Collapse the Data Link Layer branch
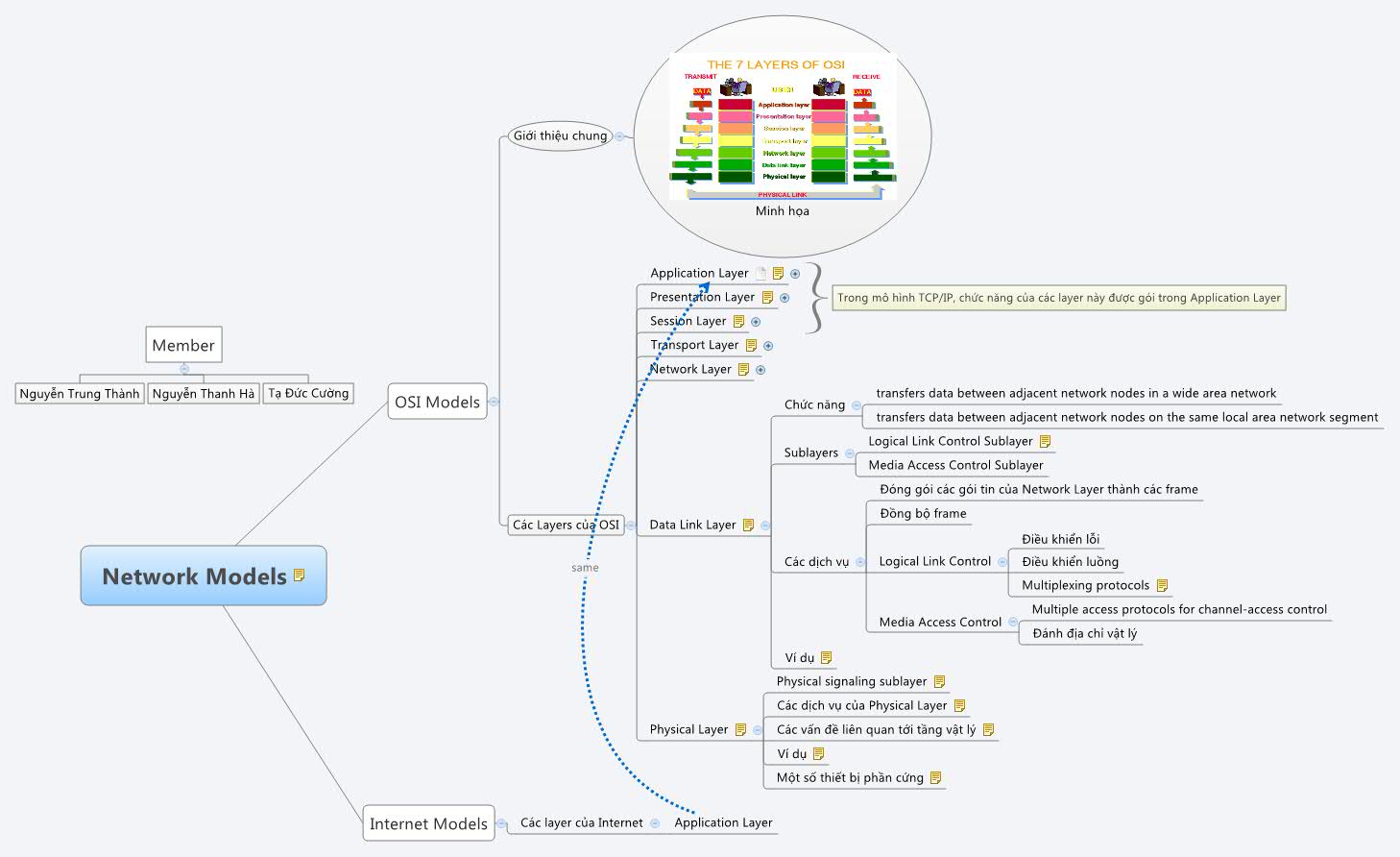1400x857 pixels. pos(764,525)
